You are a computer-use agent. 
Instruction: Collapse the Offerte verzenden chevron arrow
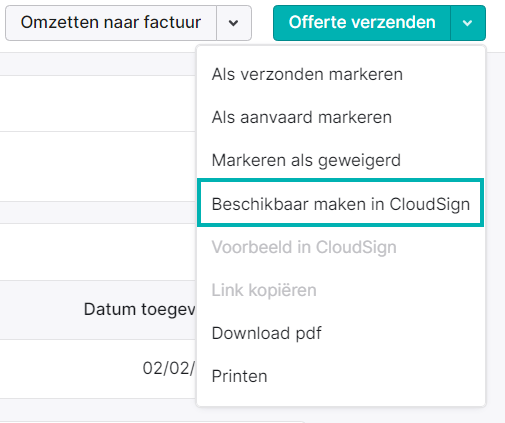point(468,23)
